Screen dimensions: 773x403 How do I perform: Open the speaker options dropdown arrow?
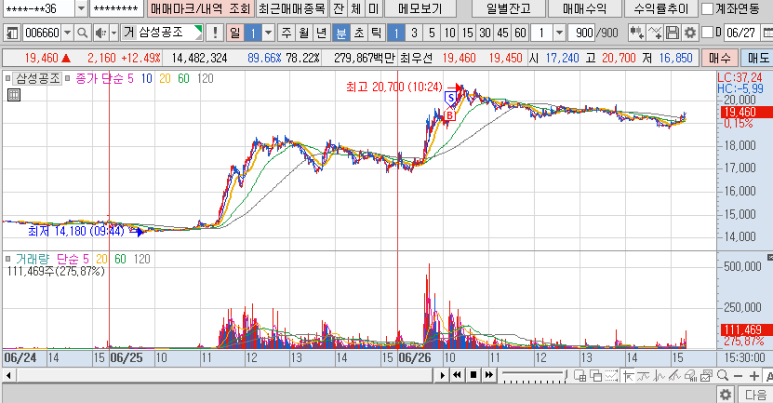114,33
